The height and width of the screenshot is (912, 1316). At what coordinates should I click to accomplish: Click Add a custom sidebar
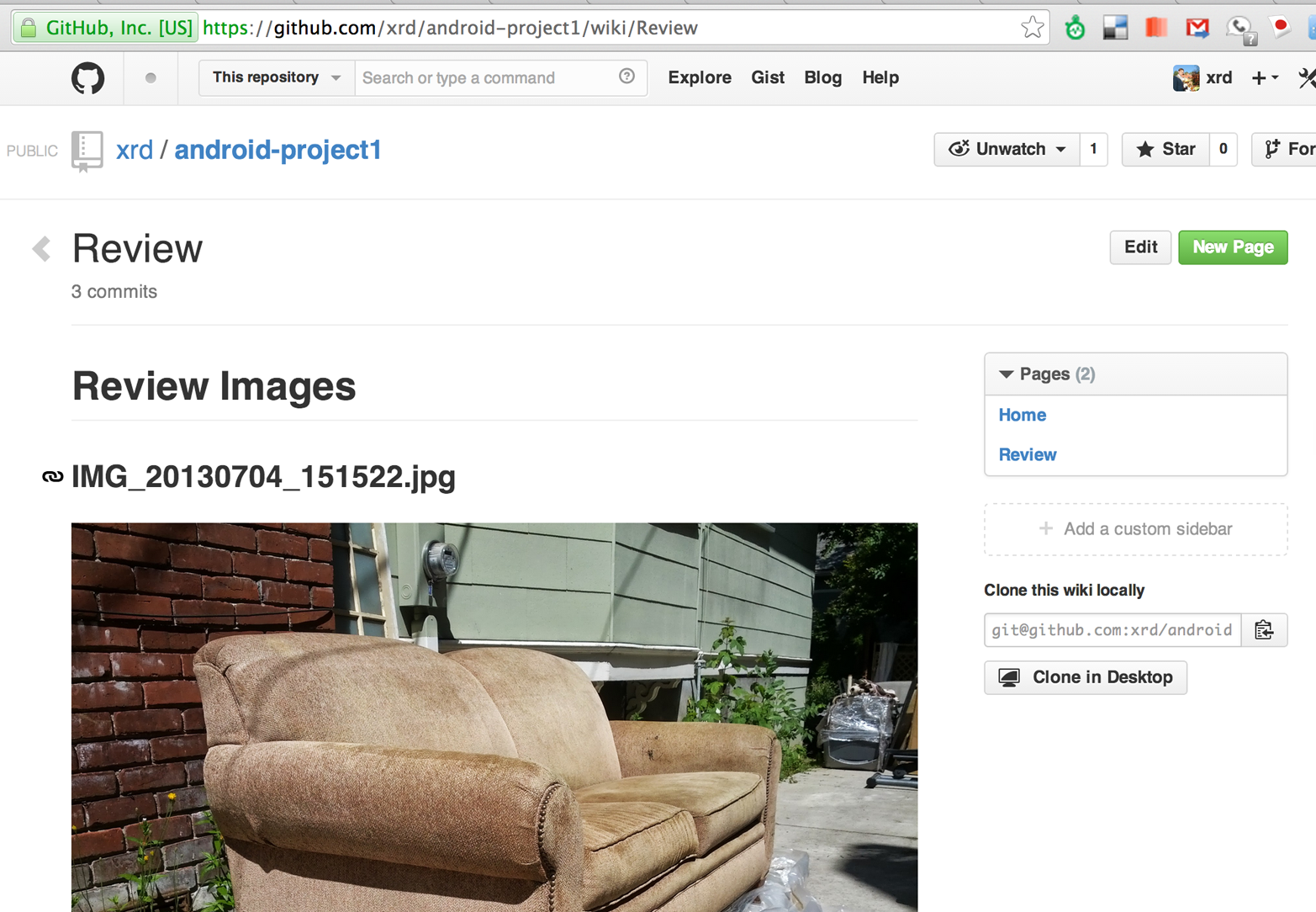1136,529
